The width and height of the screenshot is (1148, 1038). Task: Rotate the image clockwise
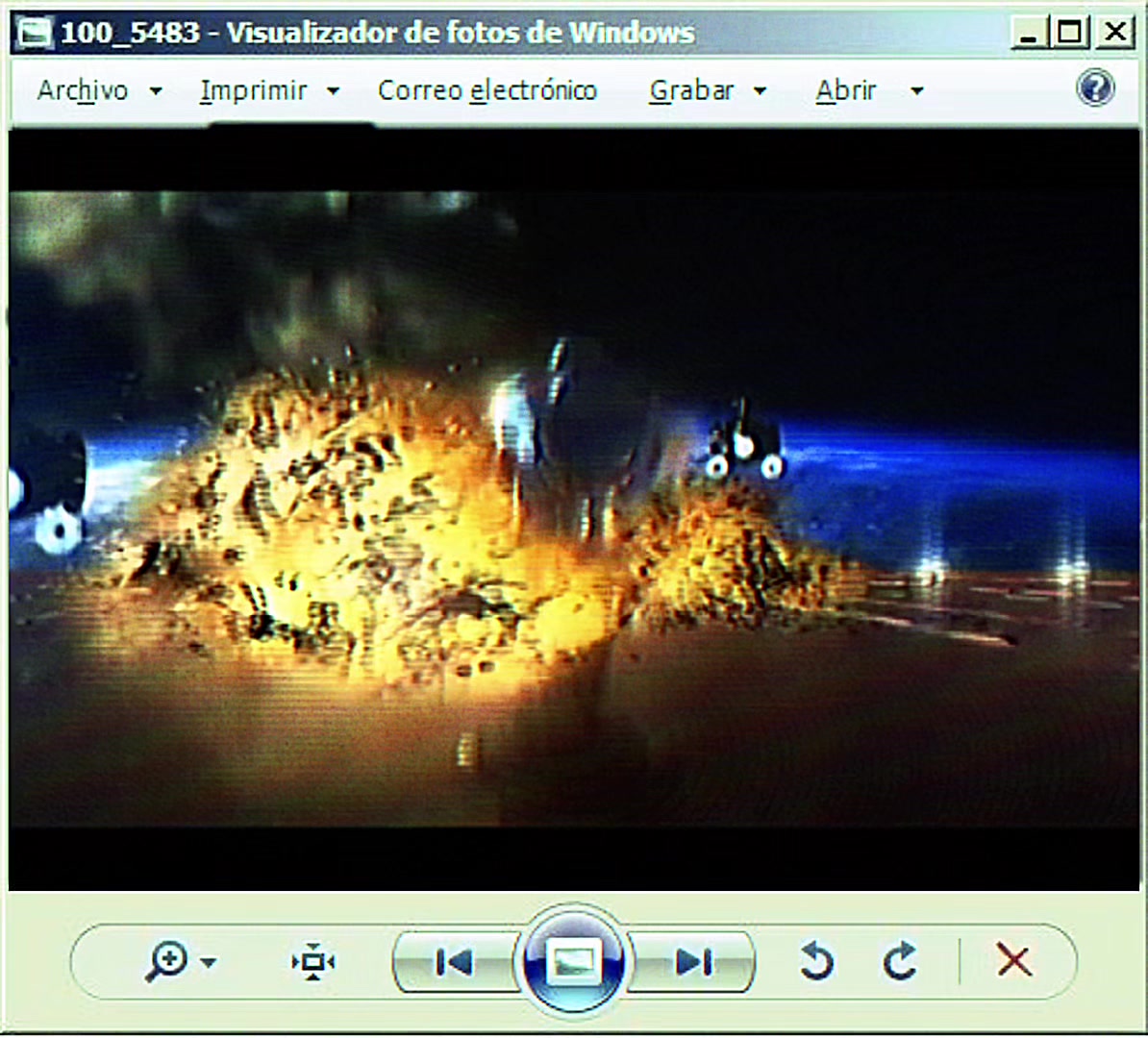(900, 961)
